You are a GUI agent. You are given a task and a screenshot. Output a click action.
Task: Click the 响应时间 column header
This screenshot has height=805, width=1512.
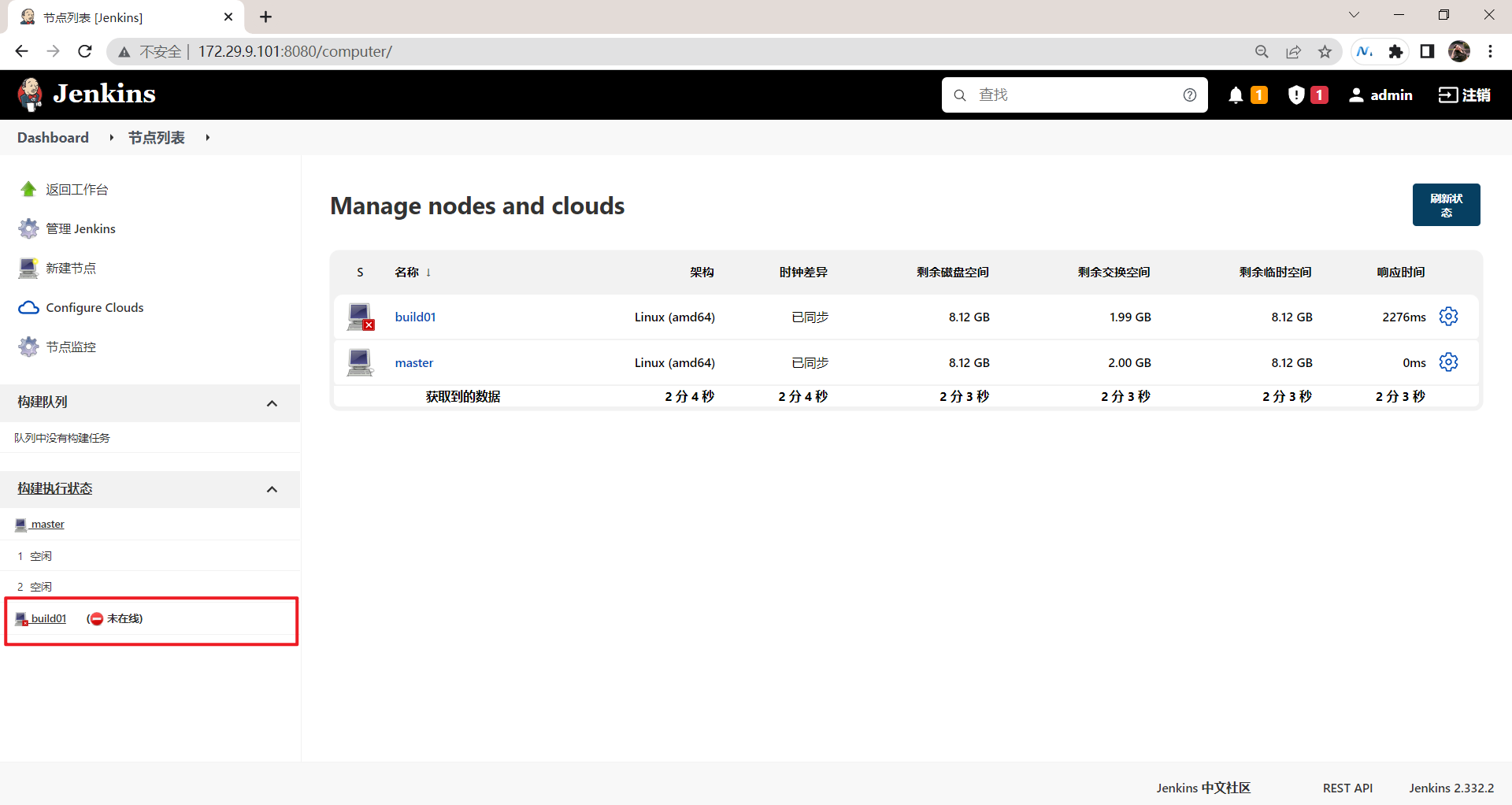(1401, 272)
